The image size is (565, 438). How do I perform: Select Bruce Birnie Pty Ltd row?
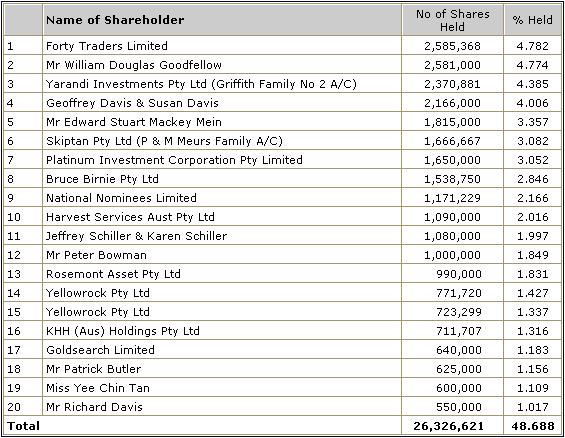282,179
